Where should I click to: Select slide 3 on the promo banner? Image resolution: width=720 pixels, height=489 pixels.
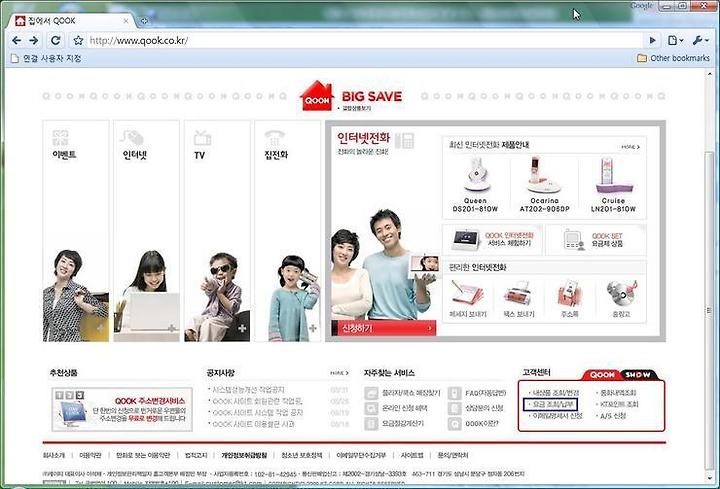[80, 395]
